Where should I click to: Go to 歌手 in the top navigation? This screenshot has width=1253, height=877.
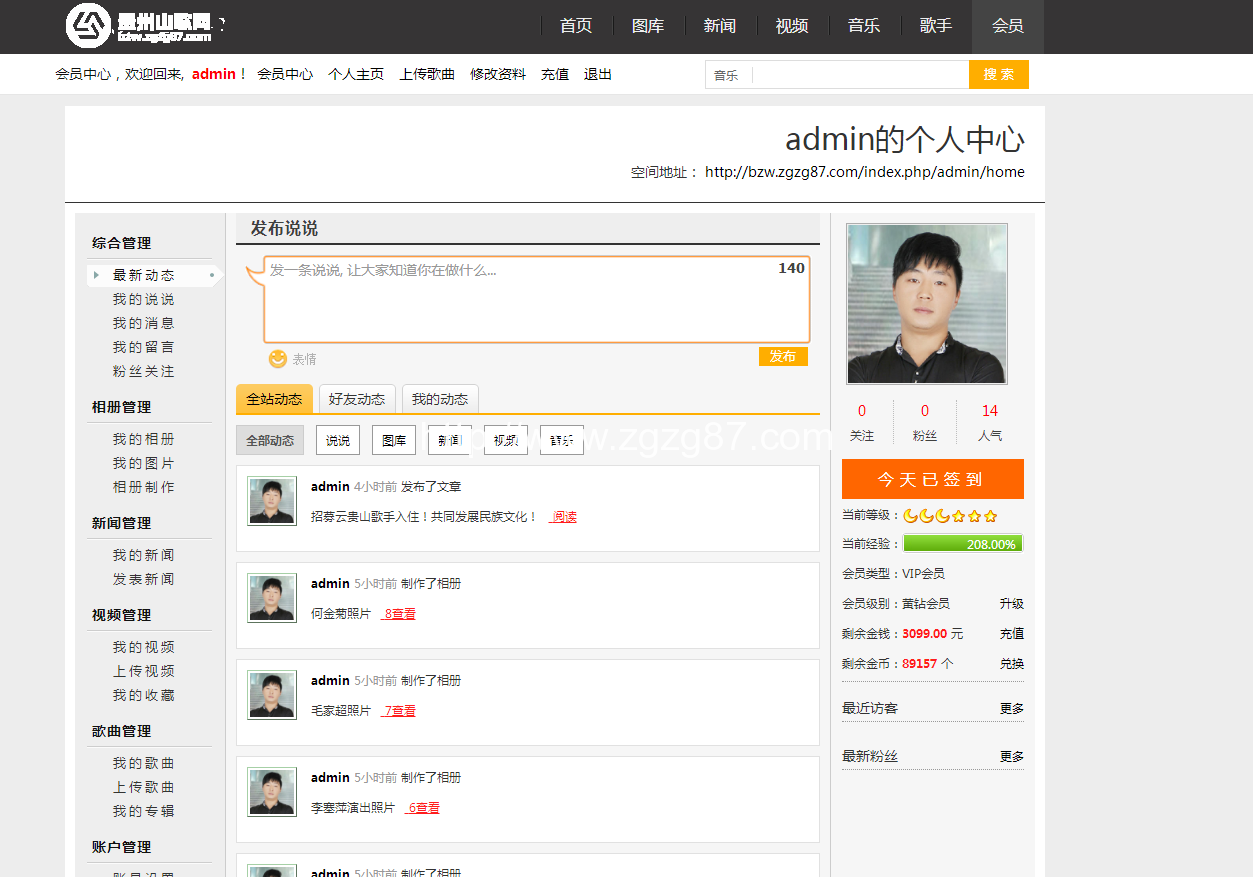(935, 26)
